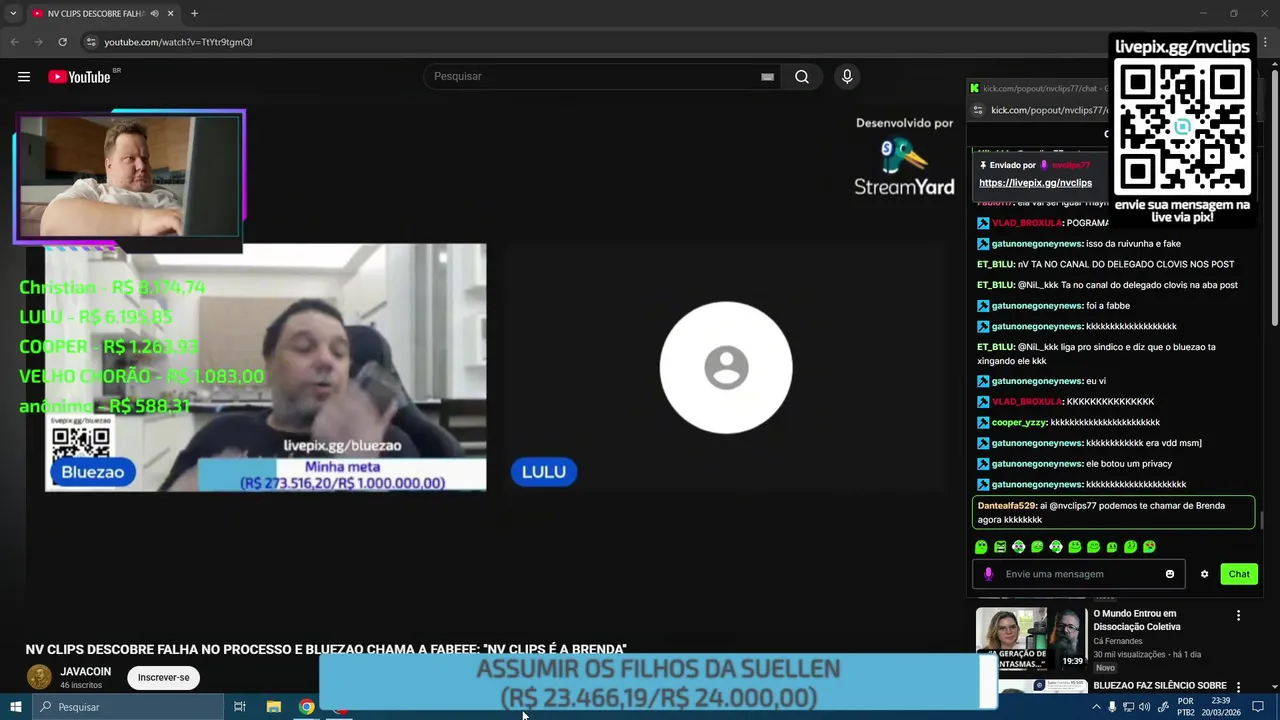Image resolution: width=1280 pixels, height=720 pixels.
Task: Open File Explorer from taskbar
Action: [274, 707]
